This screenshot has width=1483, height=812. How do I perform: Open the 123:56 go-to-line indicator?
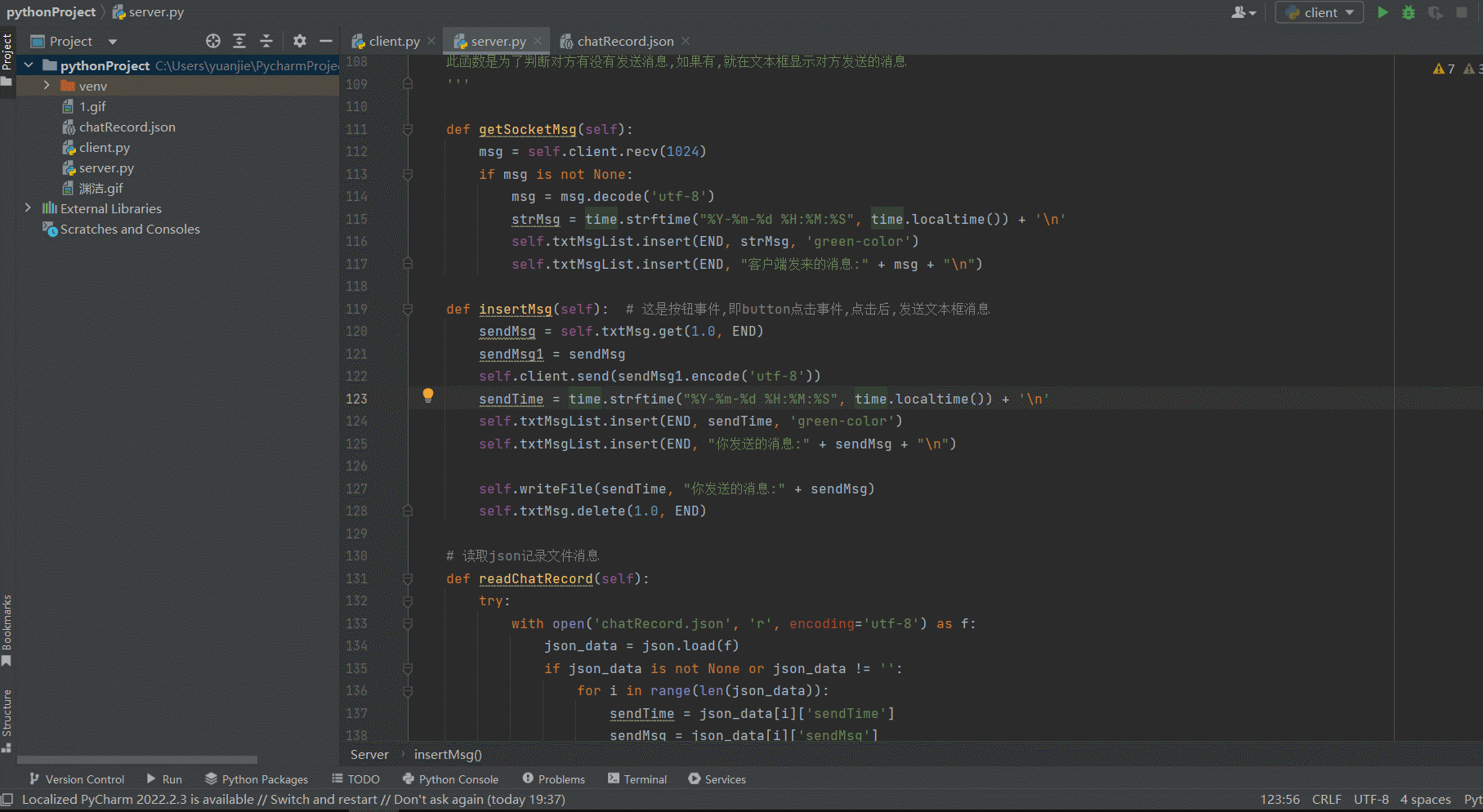[1280, 800]
